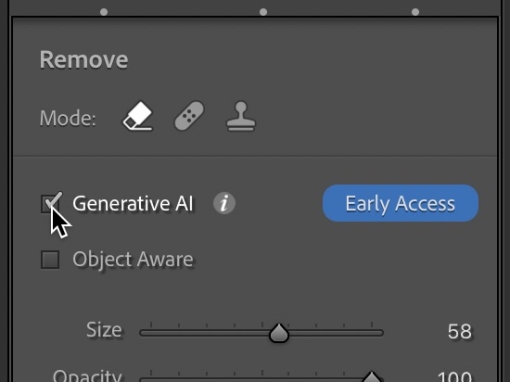Click the Object Aware label text

click(133, 259)
